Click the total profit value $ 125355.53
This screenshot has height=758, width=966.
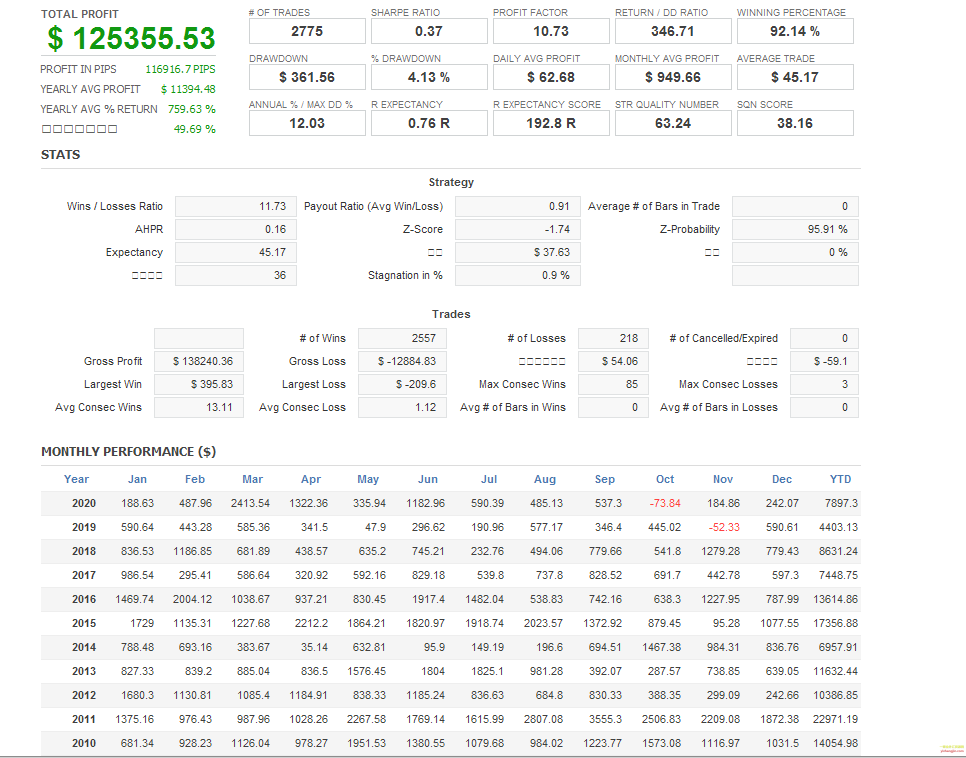131,38
